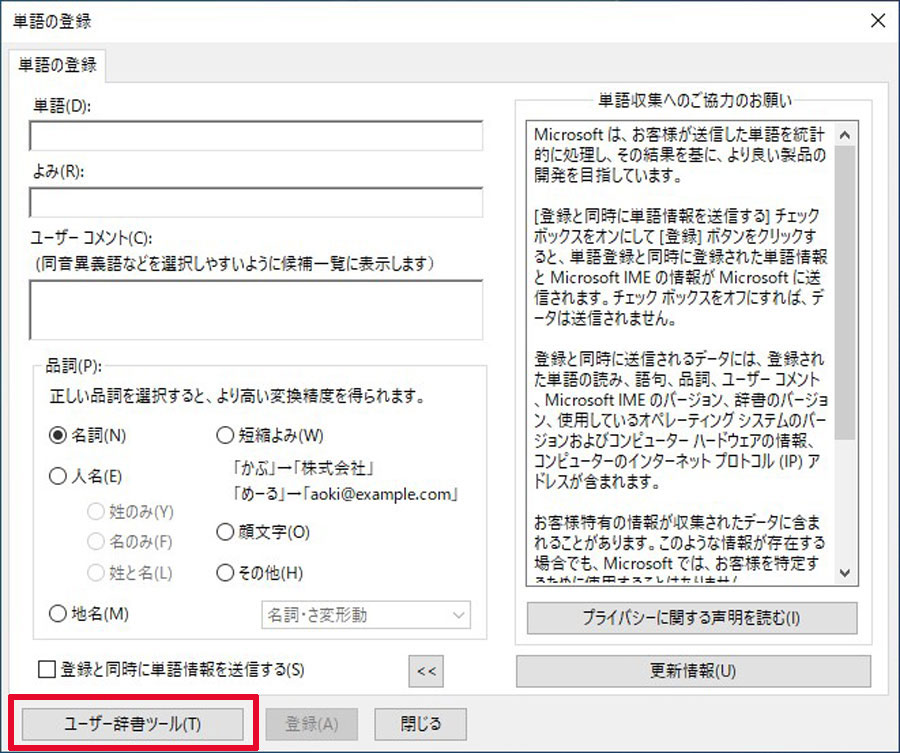Click the 登録(A) button
Viewport: 900px width, 753px height.
point(312,724)
